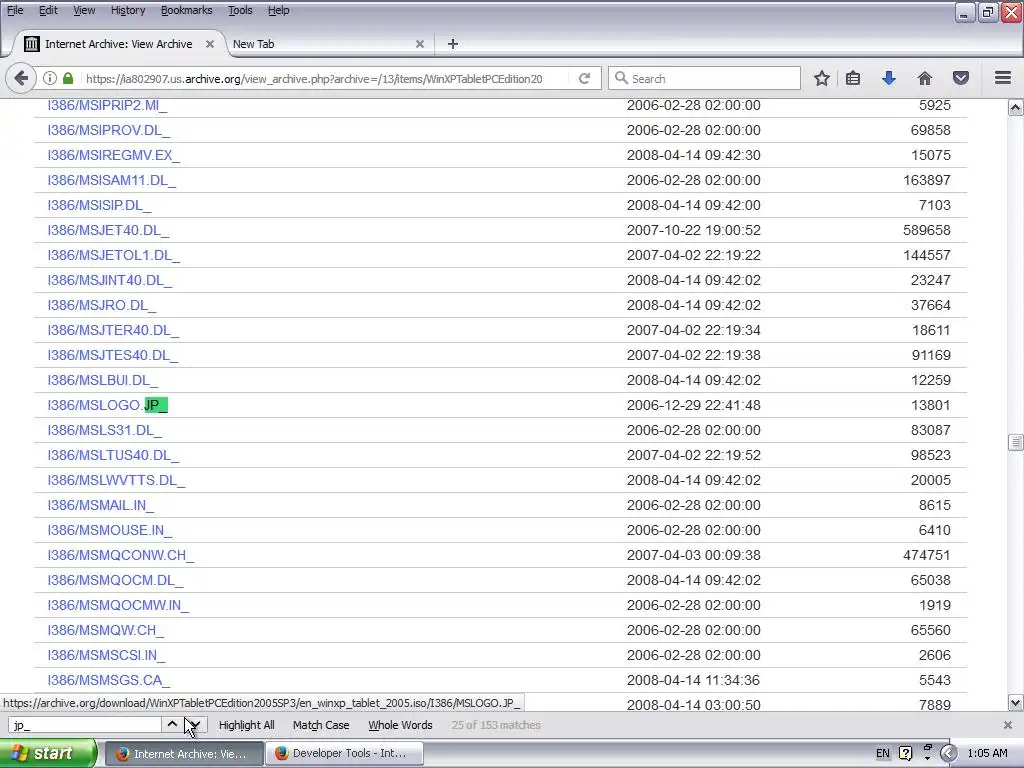The height and width of the screenshot is (768, 1024).
Task: Select Internet Archive taskbar button
Action: [184, 753]
